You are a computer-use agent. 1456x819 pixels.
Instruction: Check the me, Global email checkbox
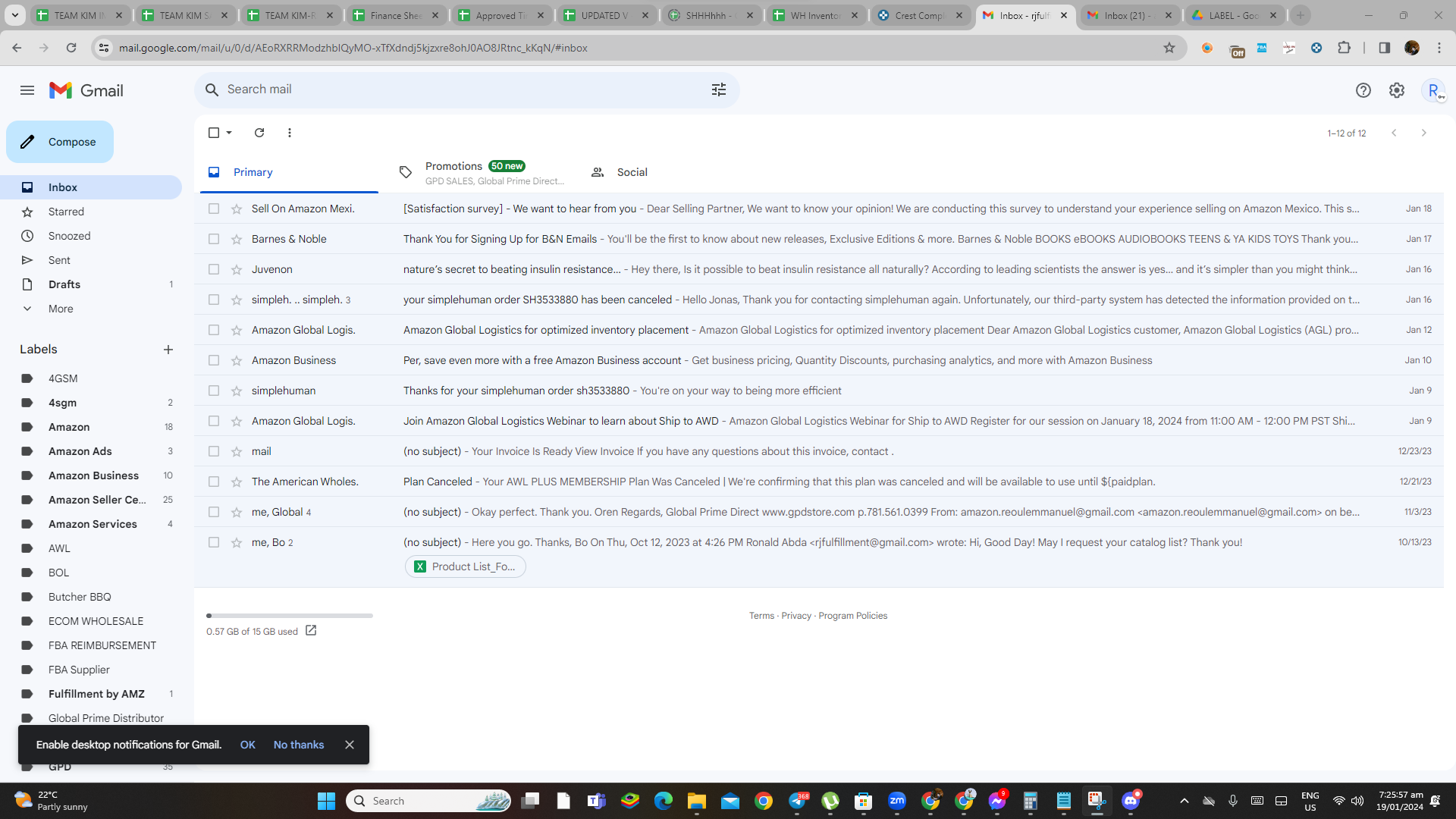(x=214, y=512)
